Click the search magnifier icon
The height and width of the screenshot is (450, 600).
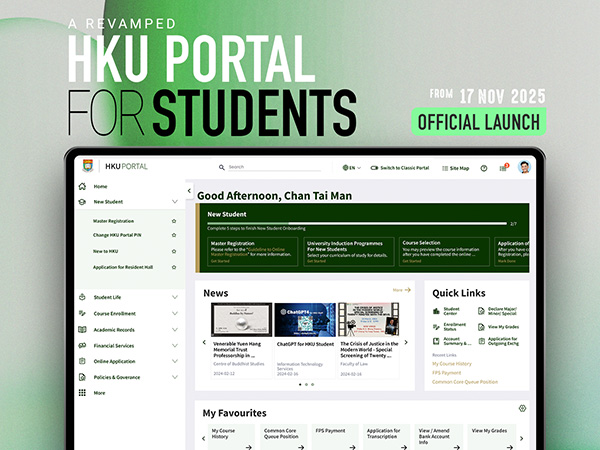222,167
